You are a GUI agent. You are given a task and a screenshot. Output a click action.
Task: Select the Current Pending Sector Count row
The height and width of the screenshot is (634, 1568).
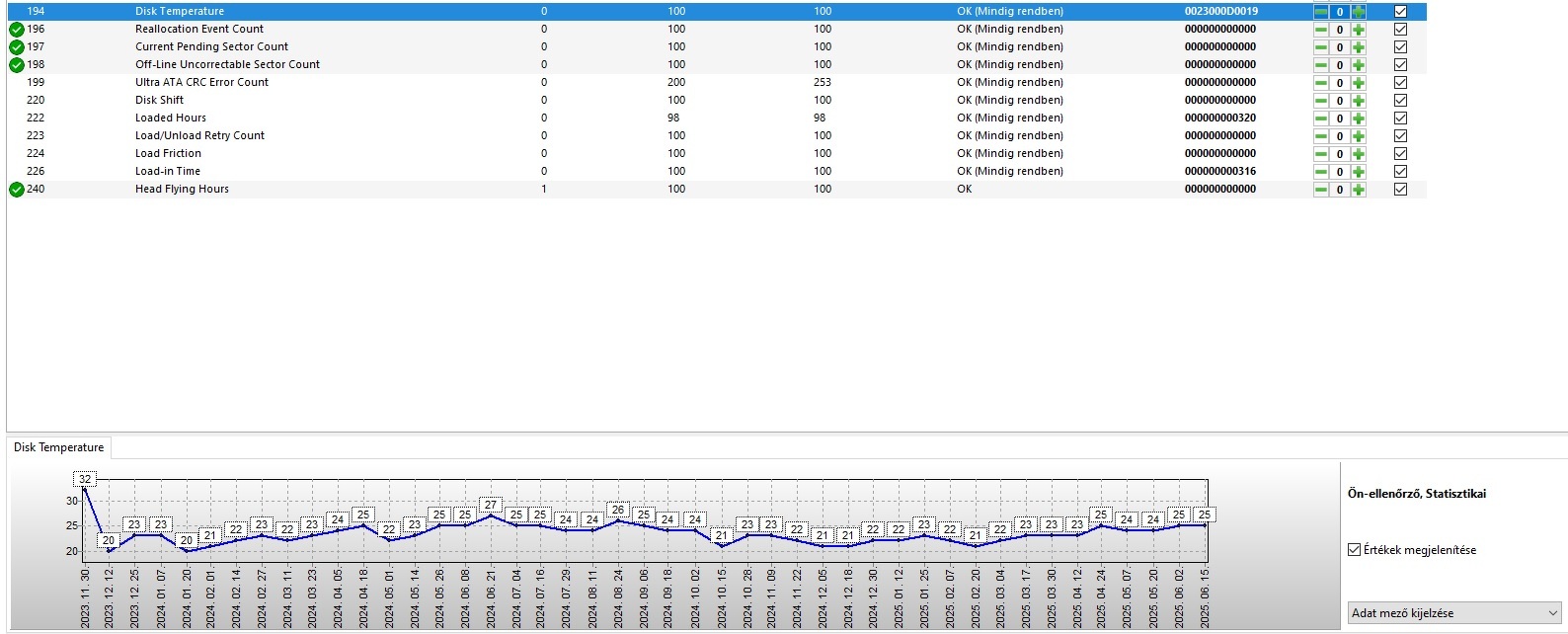click(x=717, y=47)
